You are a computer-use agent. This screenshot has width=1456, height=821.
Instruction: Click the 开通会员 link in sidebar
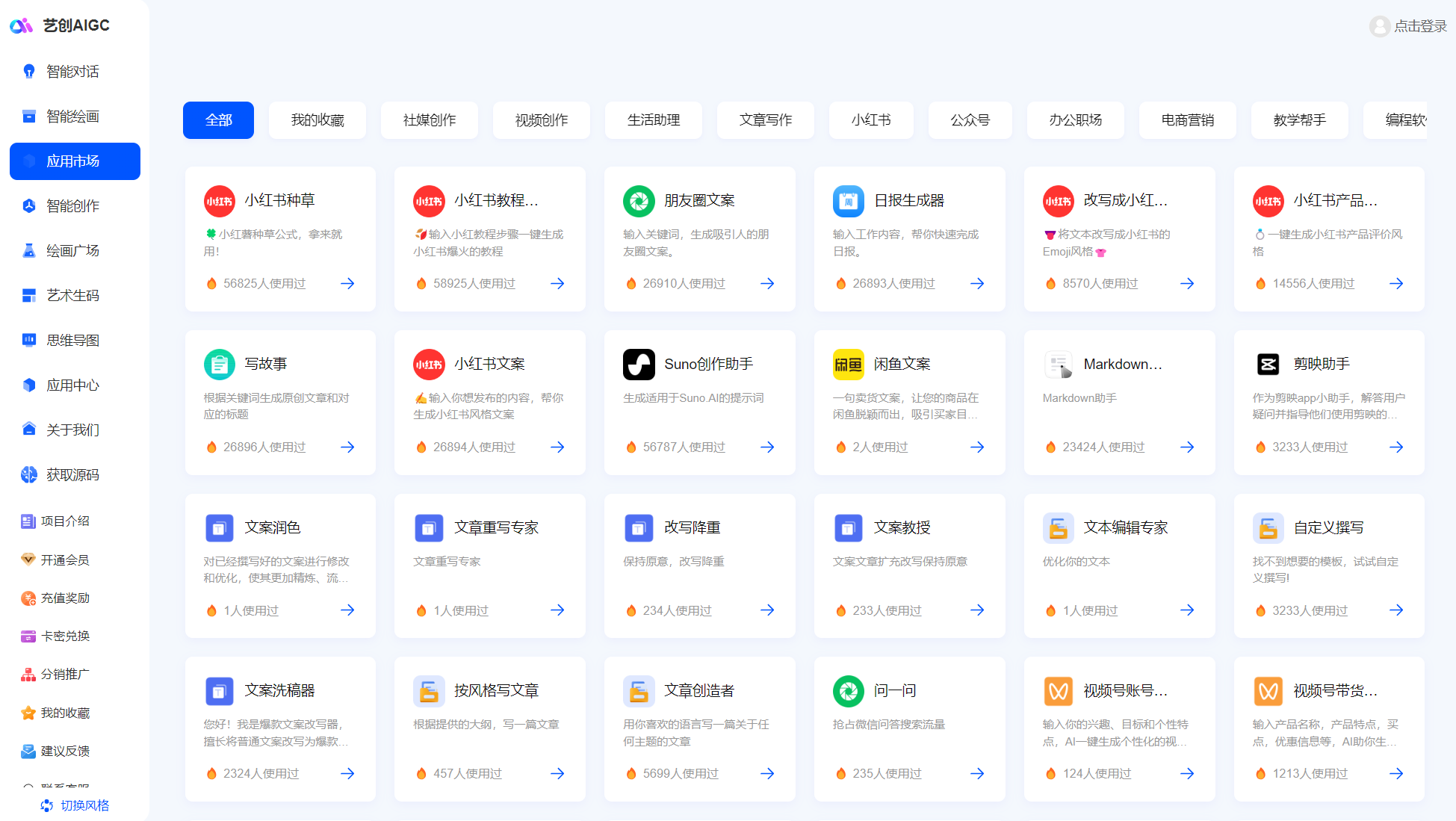(x=63, y=560)
